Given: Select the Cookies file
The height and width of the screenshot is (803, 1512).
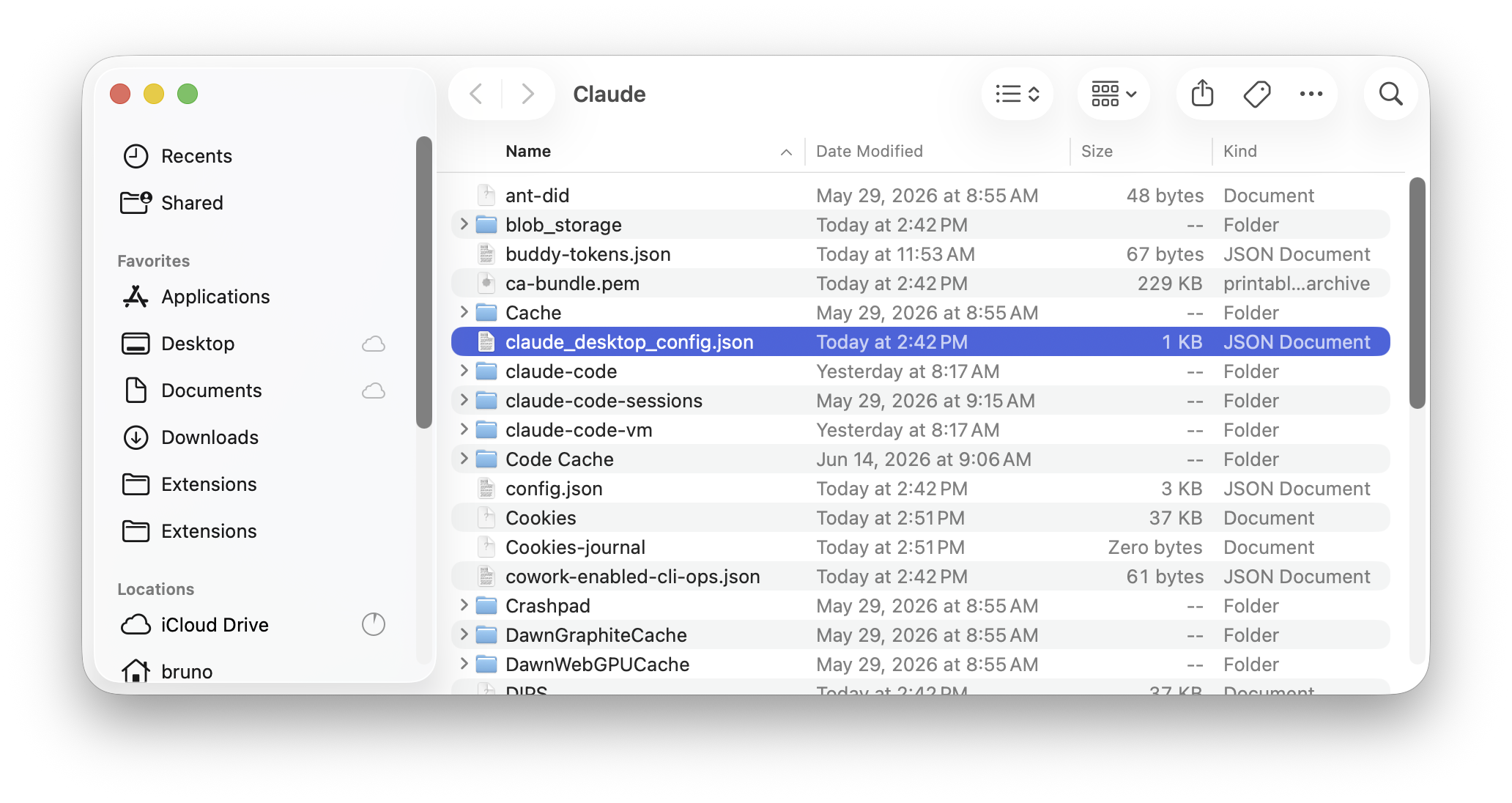Looking at the screenshot, I should coord(921,518).
